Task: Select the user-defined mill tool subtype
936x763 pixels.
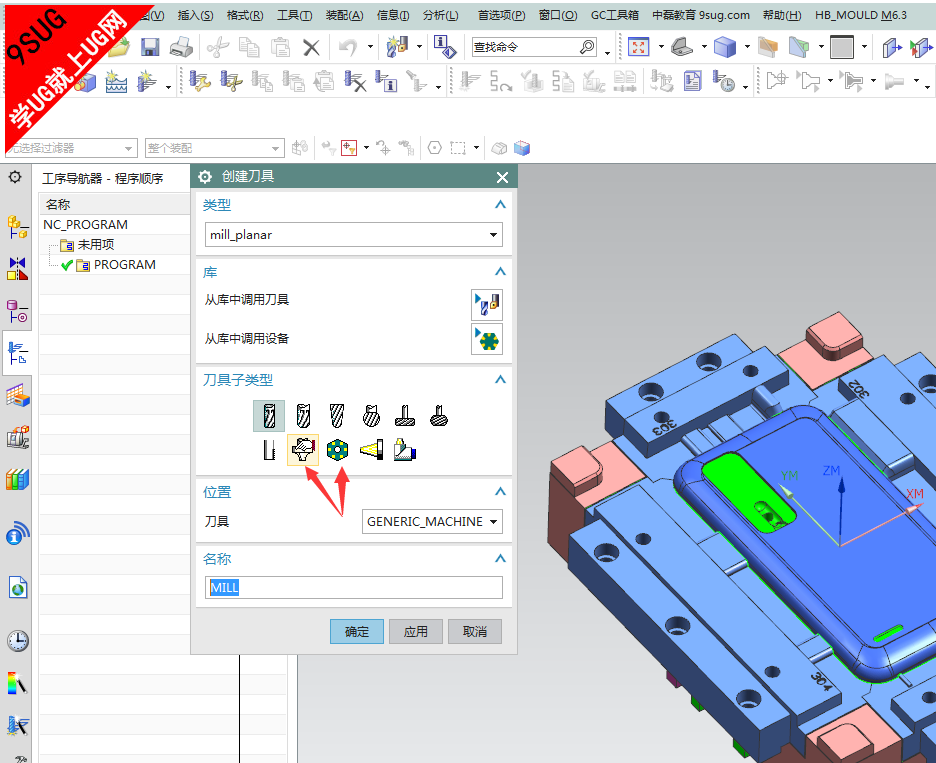Action: pyautogui.click(x=303, y=450)
